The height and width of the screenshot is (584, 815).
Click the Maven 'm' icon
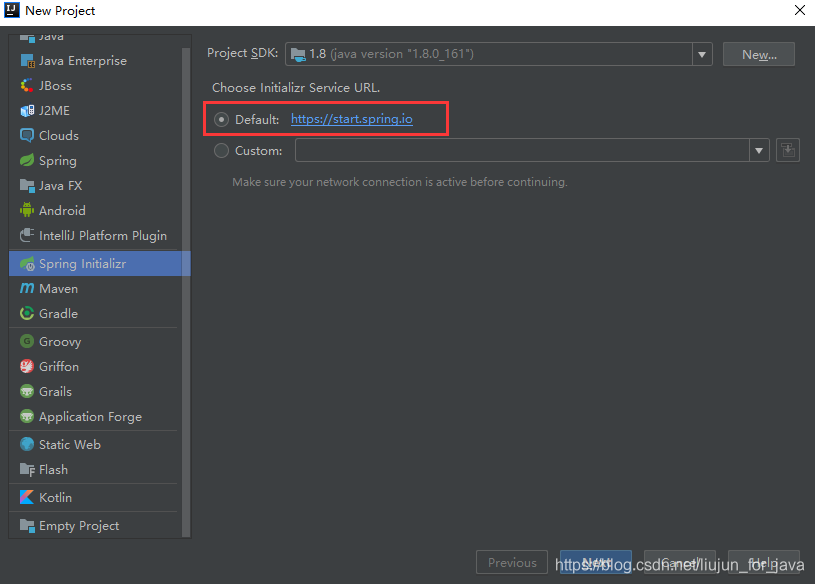tap(27, 288)
